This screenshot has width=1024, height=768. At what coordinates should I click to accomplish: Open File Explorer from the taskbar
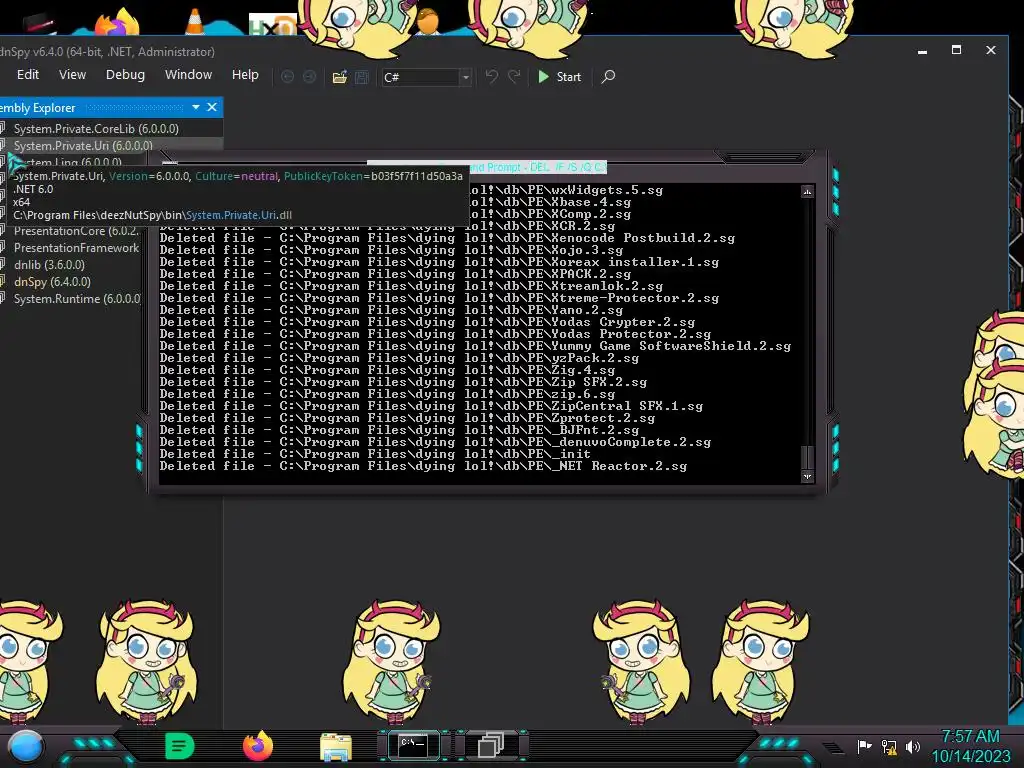336,747
